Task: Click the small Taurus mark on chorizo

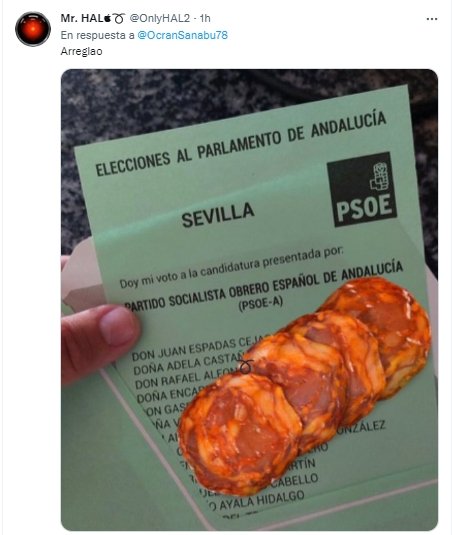Action: (246, 366)
